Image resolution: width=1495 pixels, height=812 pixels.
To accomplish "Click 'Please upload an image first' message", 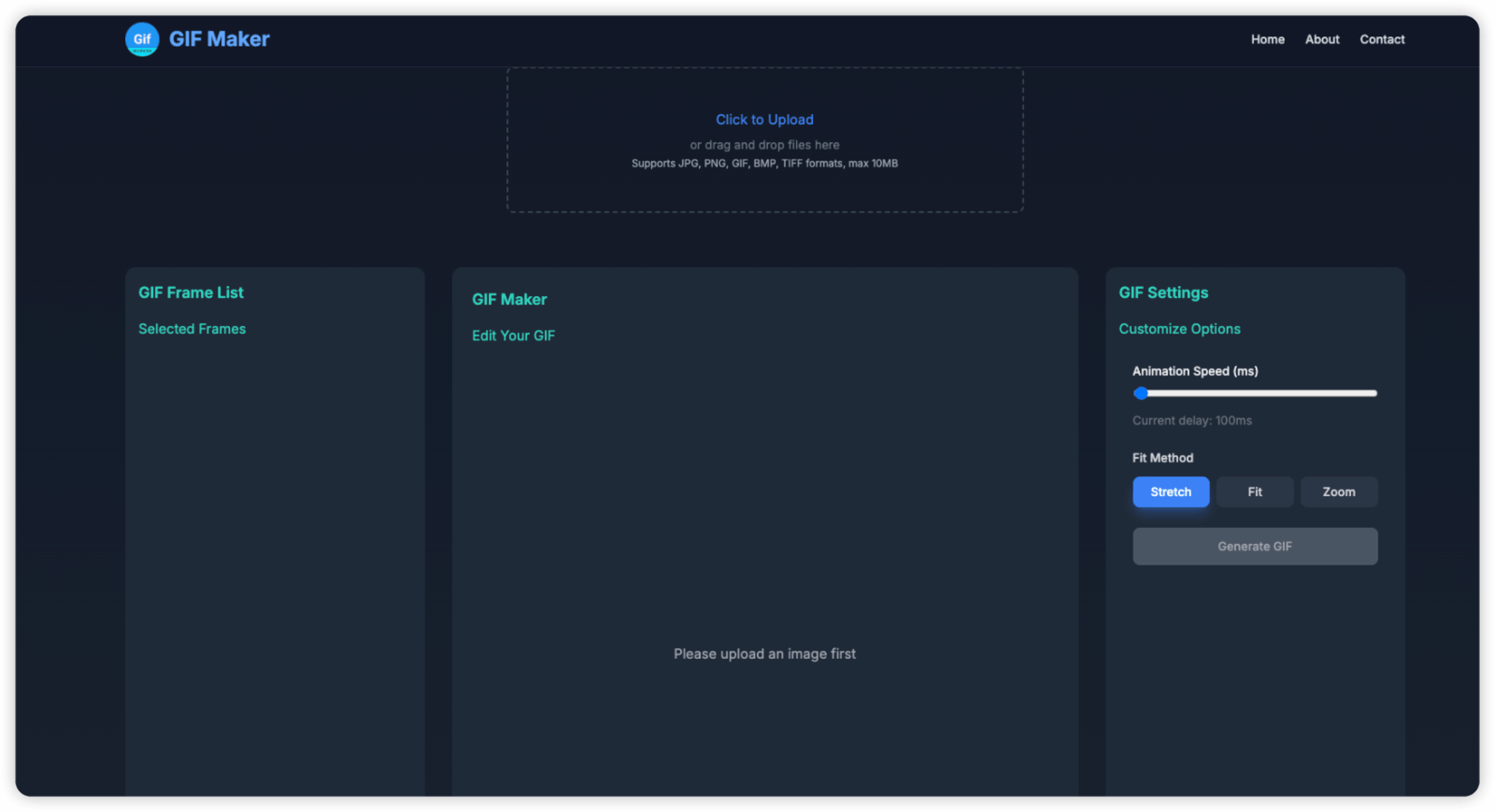I will tap(764, 654).
